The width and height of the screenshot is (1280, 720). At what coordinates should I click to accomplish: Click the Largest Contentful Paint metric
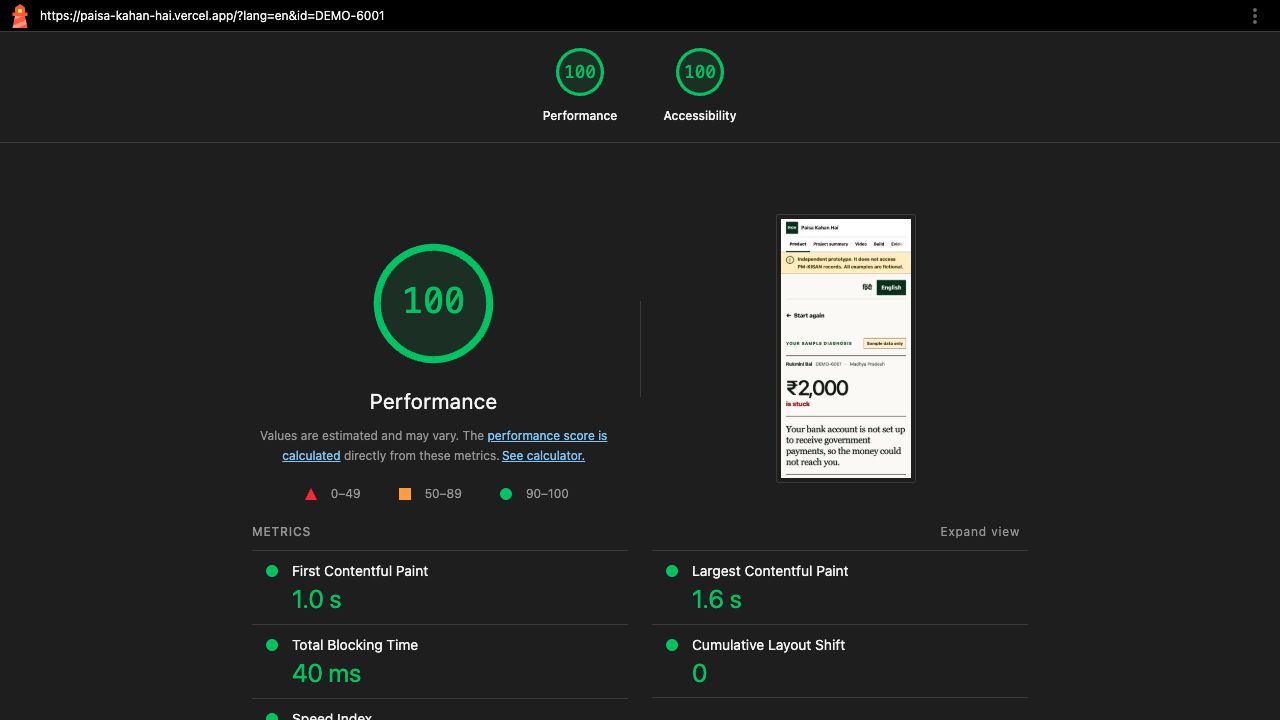tap(840, 588)
